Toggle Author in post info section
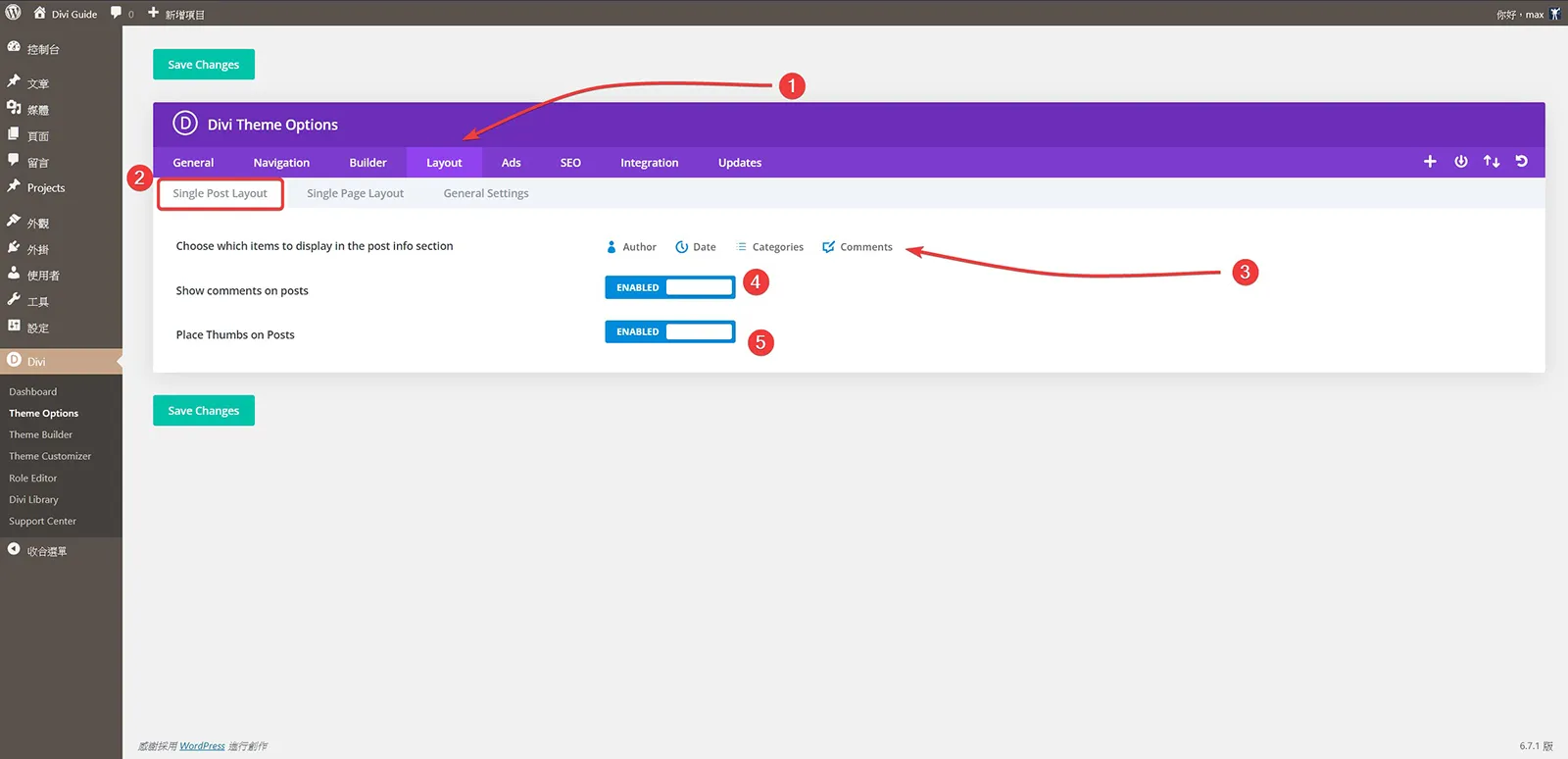This screenshot has width=1568, height=759. tap(631, 247)
